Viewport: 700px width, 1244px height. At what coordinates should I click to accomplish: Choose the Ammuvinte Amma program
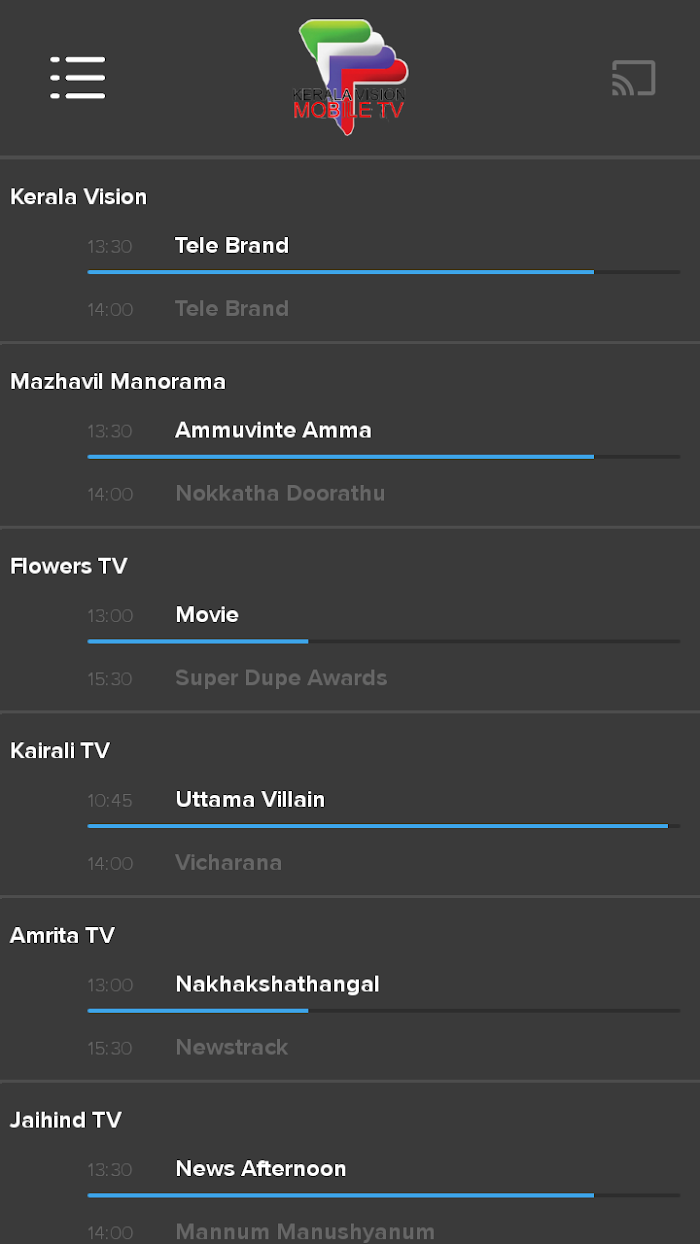click(273, 430)
